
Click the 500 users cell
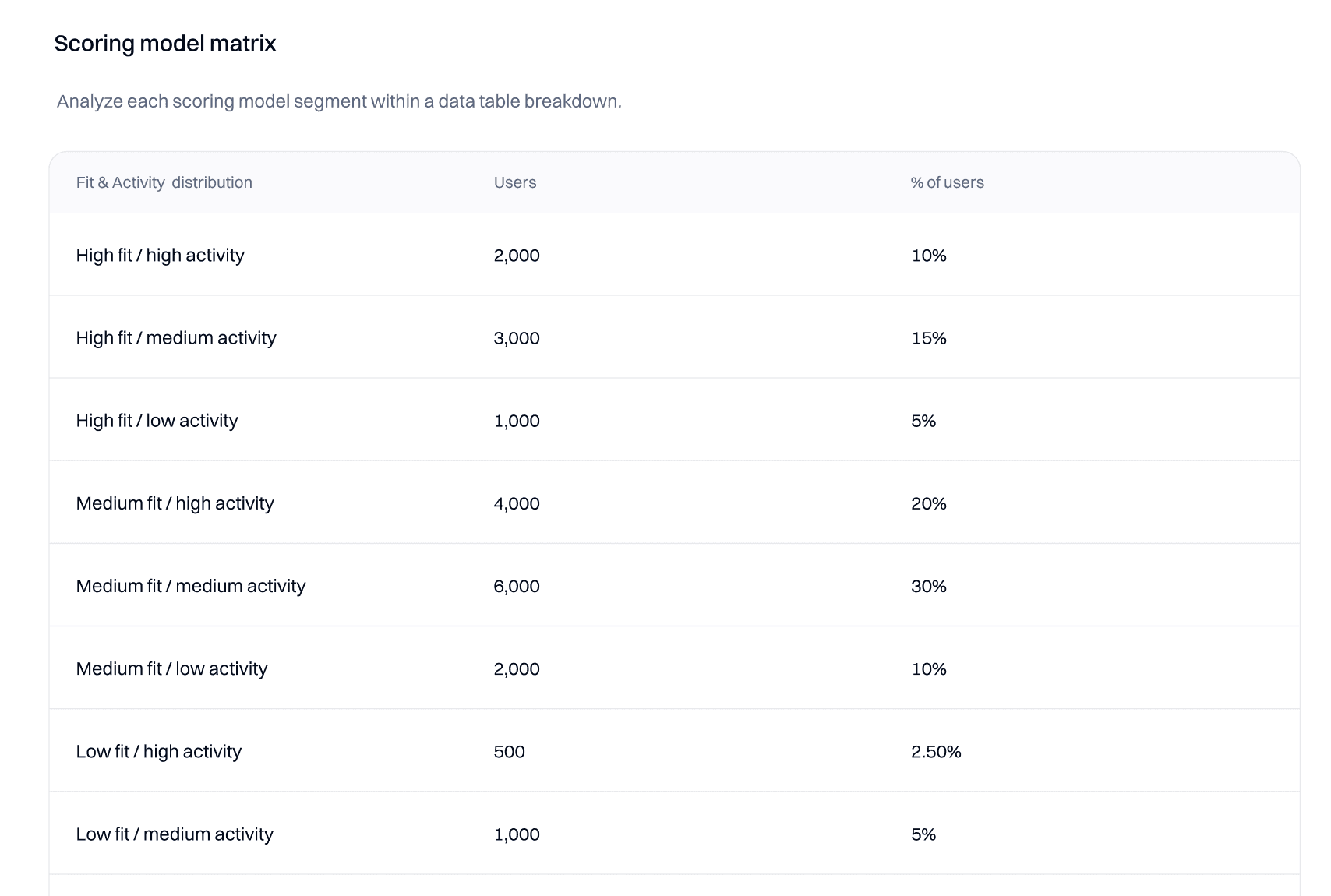click(509, 751)
